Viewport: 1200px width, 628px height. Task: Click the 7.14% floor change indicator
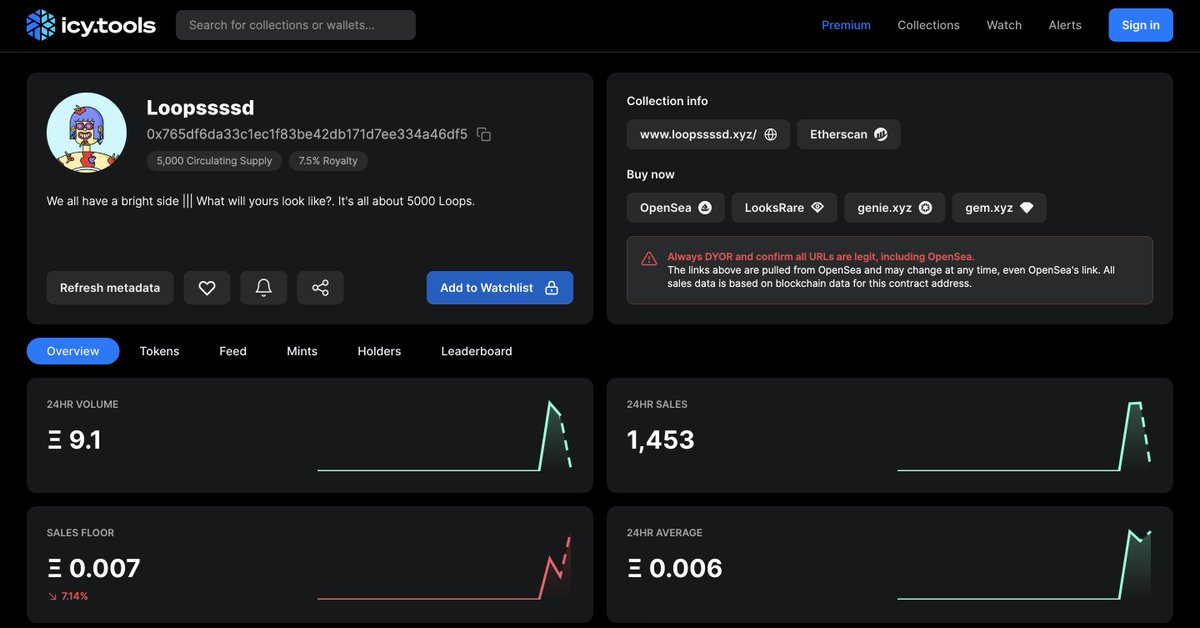68,596
